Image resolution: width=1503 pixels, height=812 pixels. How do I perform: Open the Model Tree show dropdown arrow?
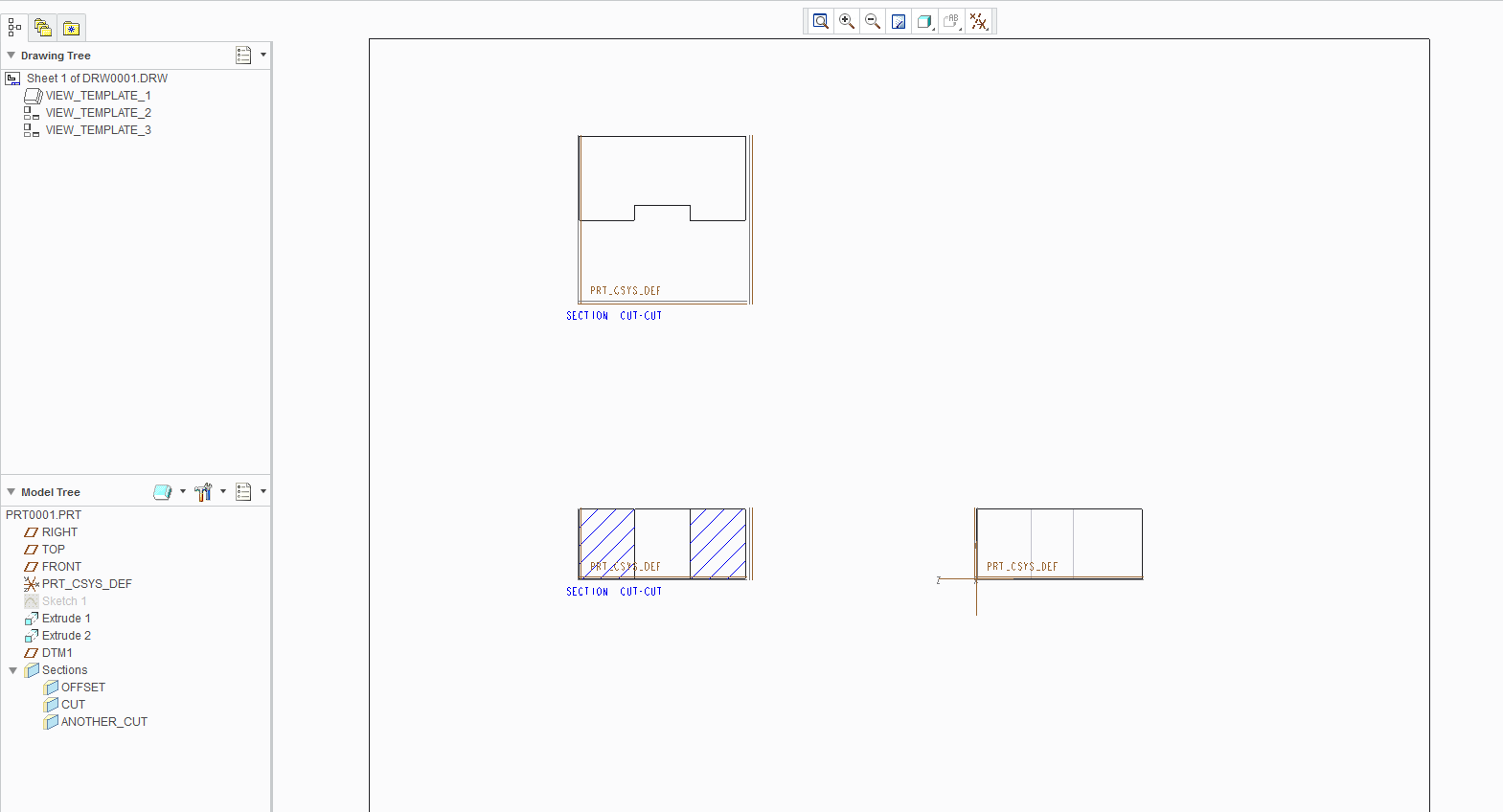pos(183,491)
